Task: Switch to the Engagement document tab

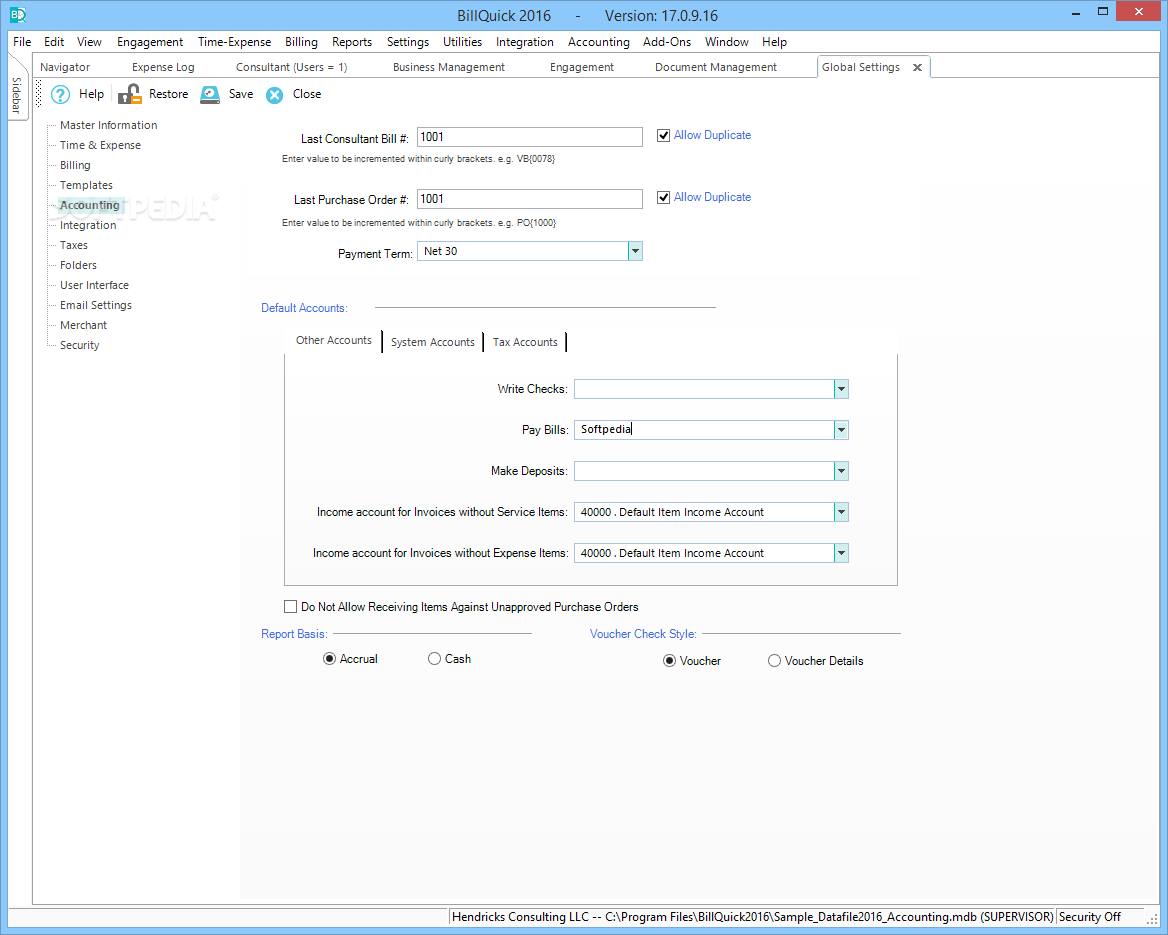Action: 582,67
